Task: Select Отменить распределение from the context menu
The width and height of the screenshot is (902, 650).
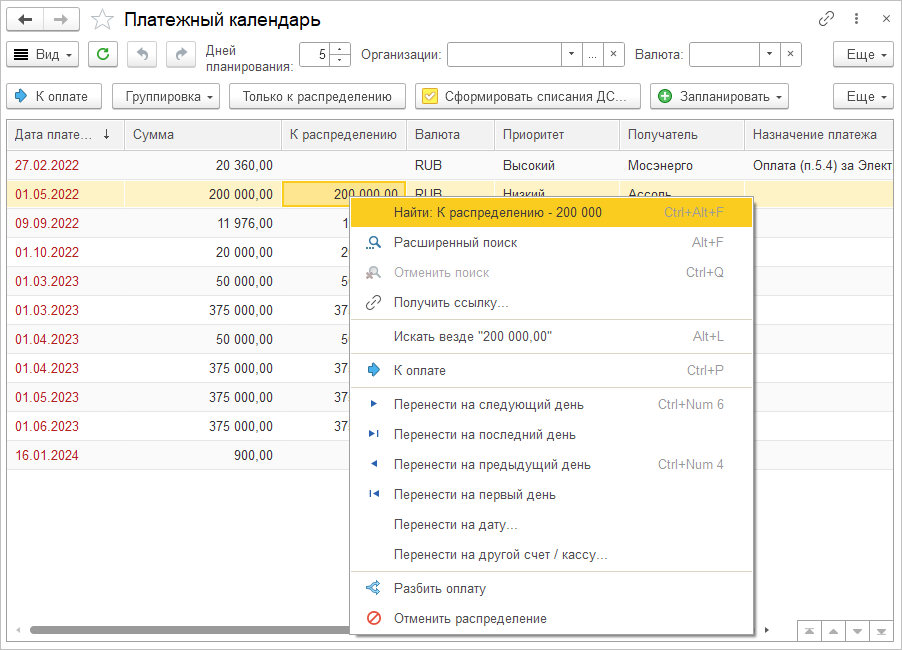Action: [x=470, y=619]
